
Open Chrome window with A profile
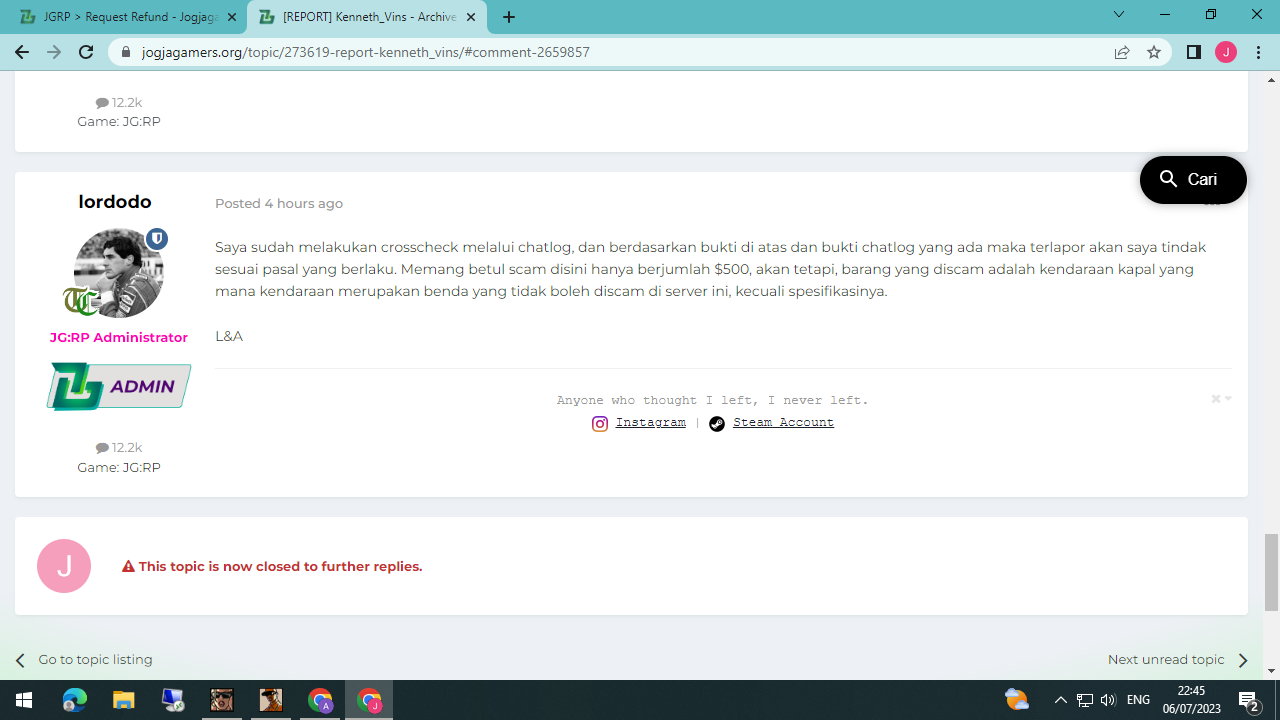[x=320, y=700]
